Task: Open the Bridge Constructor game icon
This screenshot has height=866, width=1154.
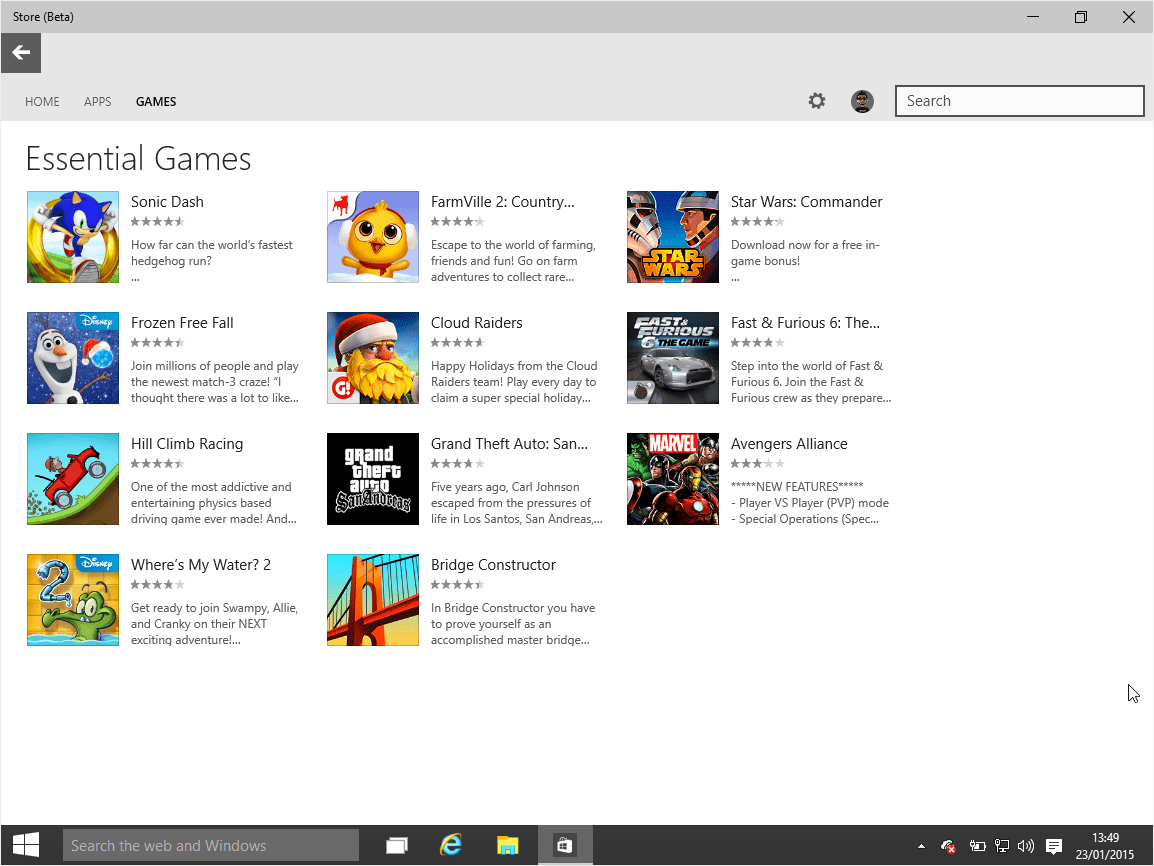Action: 373,600
